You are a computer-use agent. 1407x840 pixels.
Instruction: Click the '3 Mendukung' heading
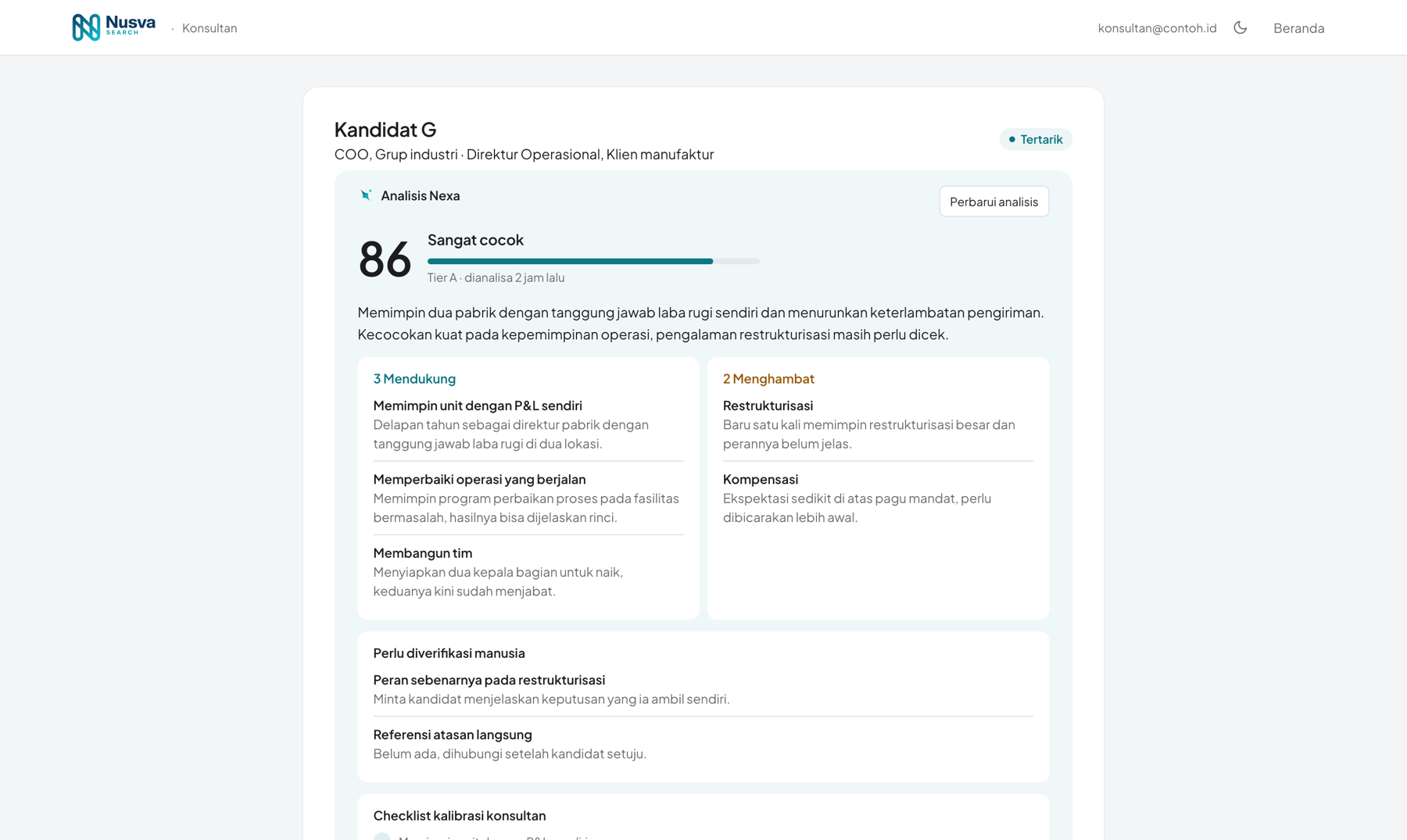point(414,378)
